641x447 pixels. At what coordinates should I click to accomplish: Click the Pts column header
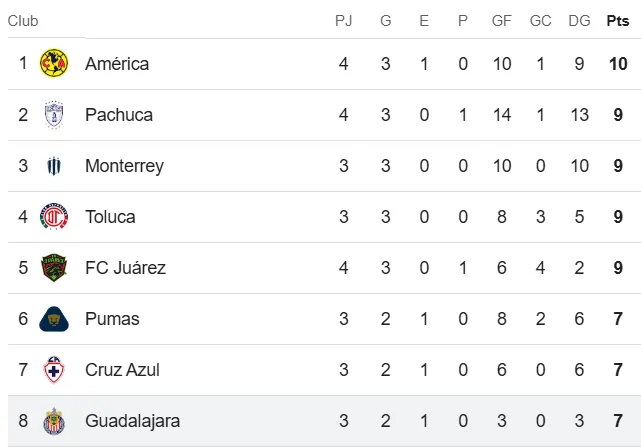point(617,20)
